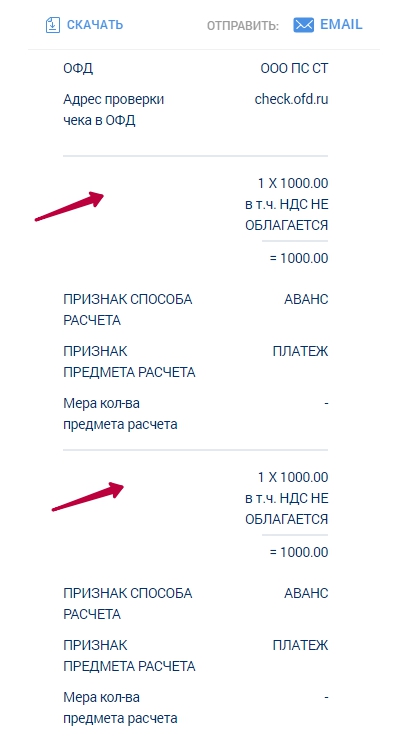Viewport: 394px width, 741px height.
Task: Click the second item's = 1000.00 total
Action: pyautogui.click(x=299, y=552)
